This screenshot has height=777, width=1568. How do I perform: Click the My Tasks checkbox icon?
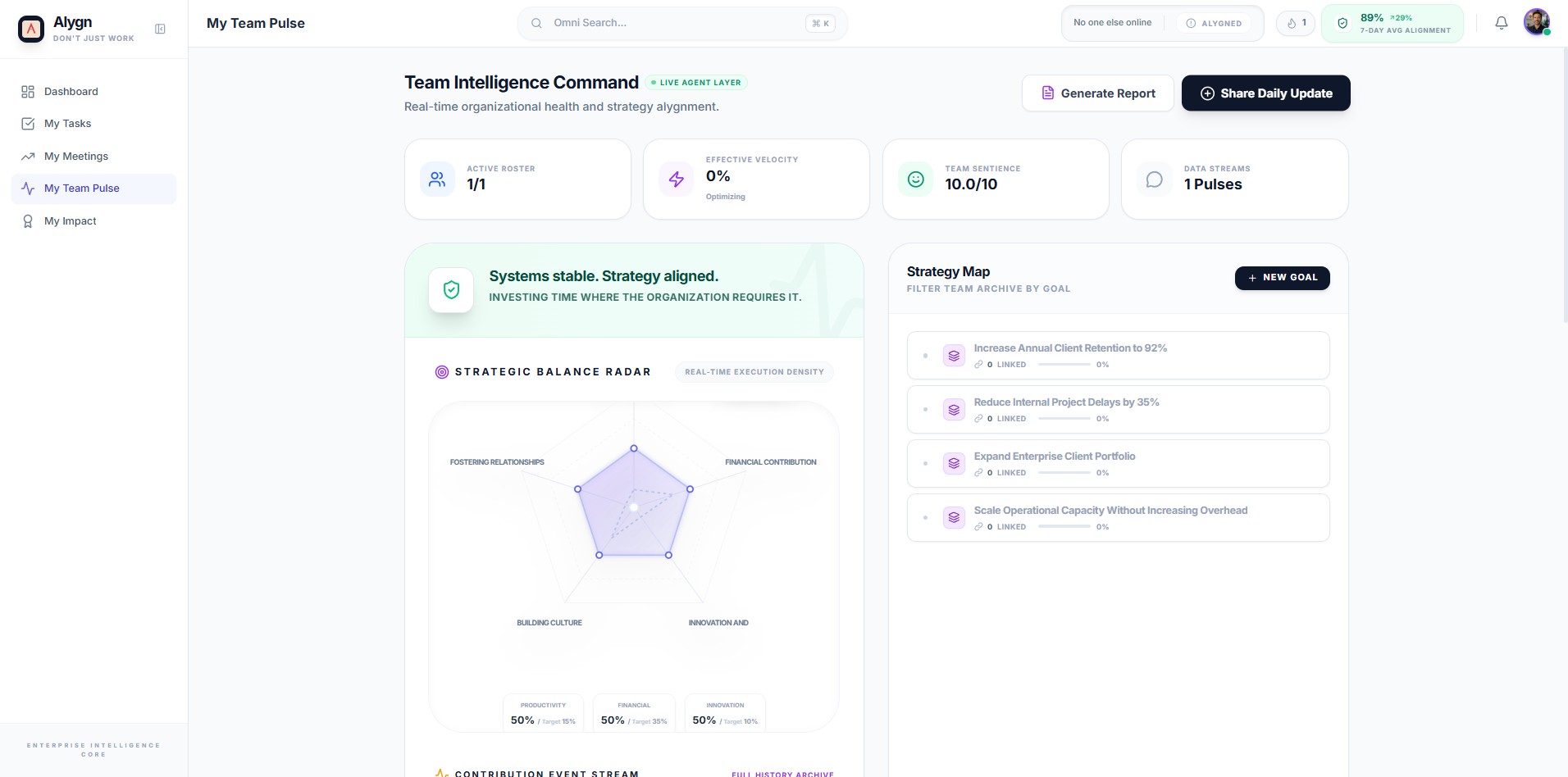(x=28, y=124)
